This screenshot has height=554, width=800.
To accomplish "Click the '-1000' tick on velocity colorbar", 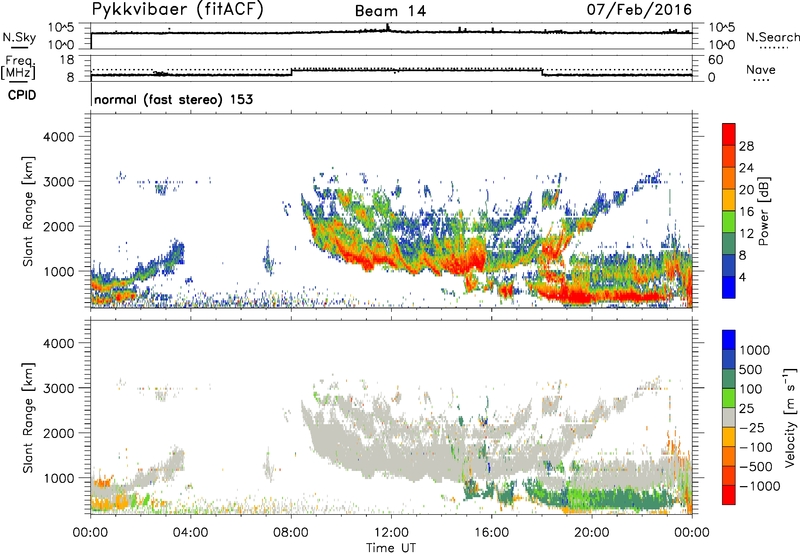I will 760,486.
